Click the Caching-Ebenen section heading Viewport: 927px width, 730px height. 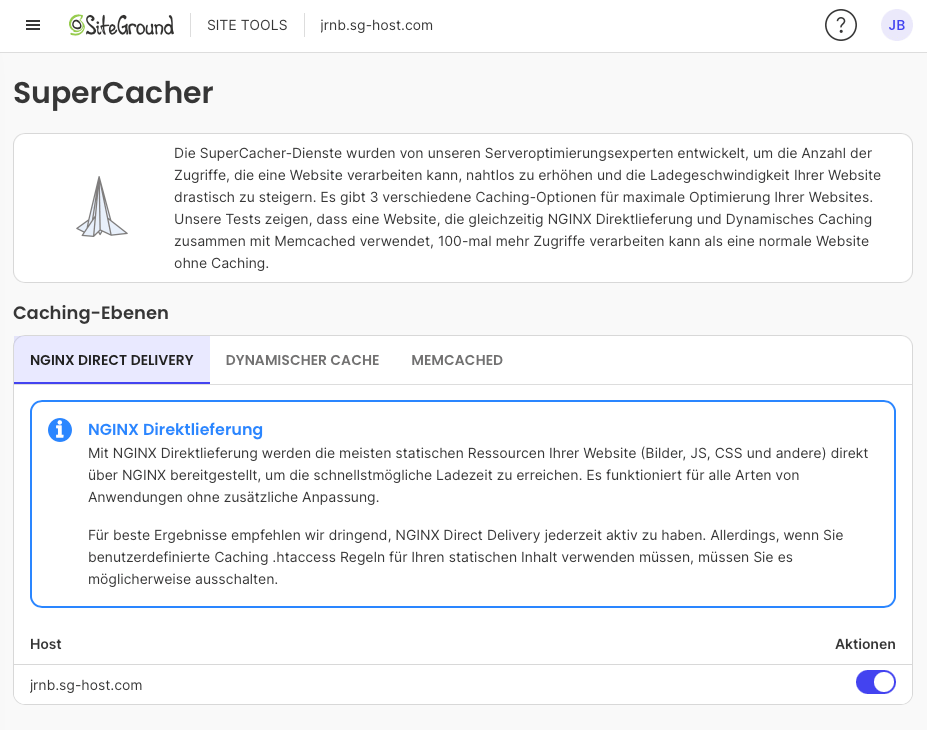point(91,313)
